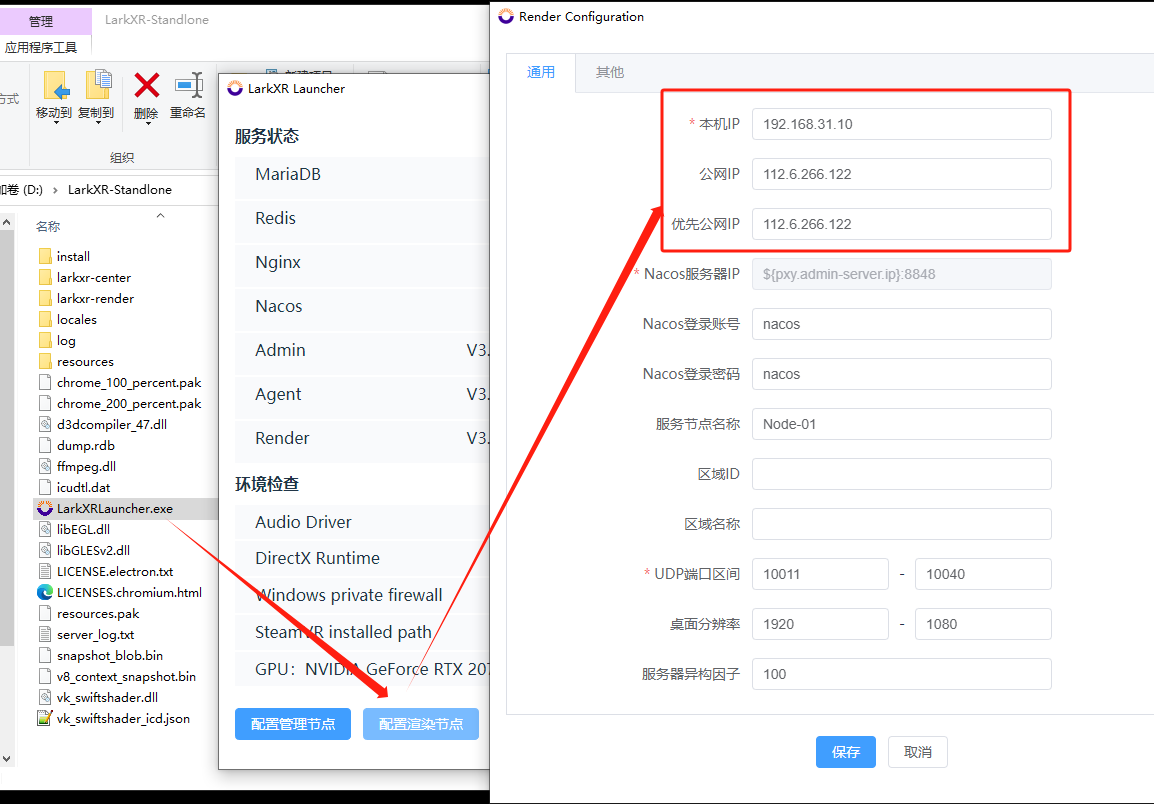Viewport: 1154px width, 804px height.
Task: Expand the Move to (移动到) dropdown arrow
Action: (x=54, y=124)
